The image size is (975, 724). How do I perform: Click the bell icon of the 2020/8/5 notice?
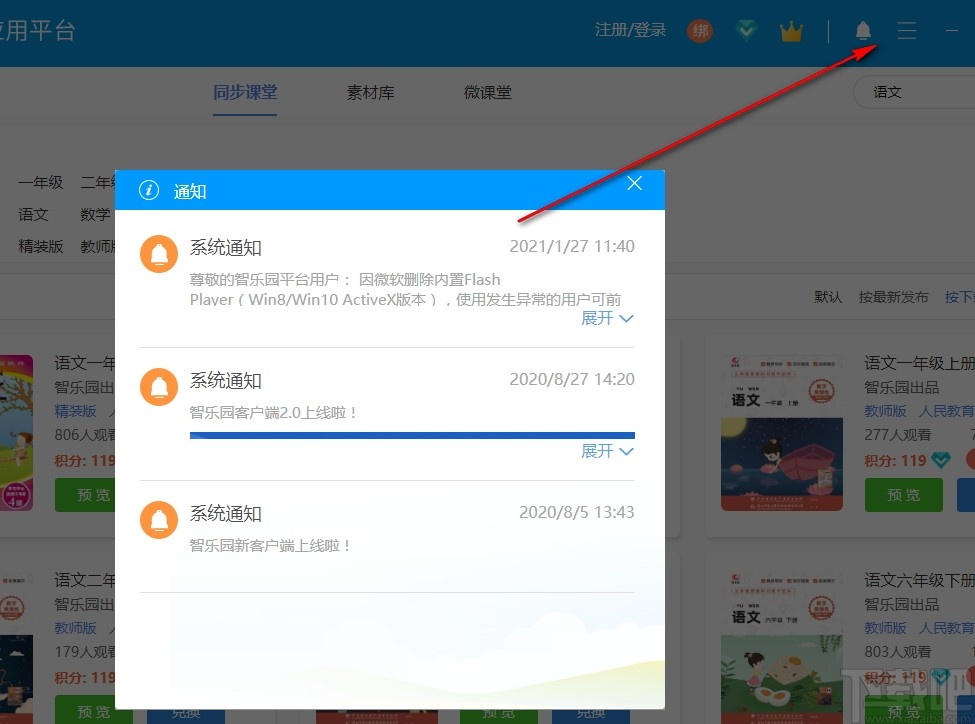pyautogui.click(x=158, y=520)
